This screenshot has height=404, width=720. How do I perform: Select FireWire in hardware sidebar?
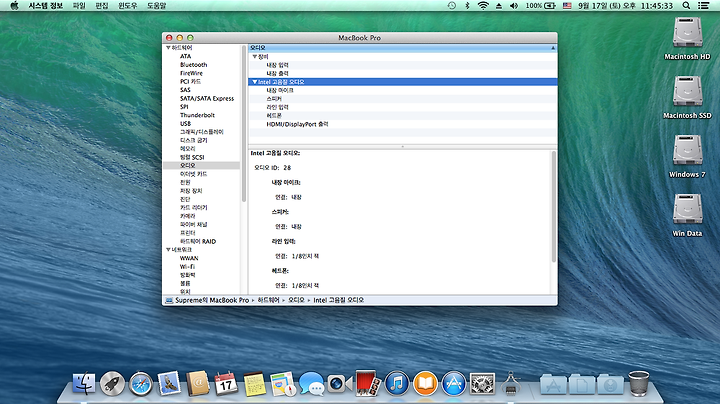(191, 73)
